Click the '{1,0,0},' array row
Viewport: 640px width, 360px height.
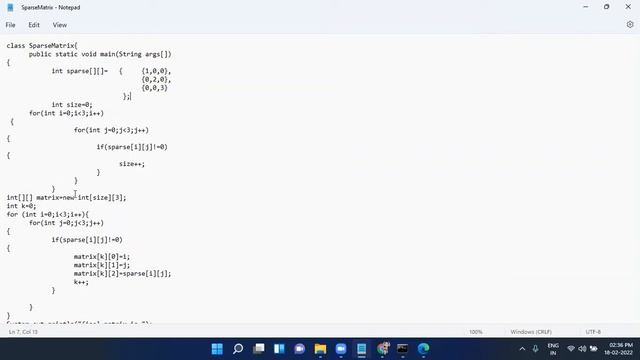point(156,71)
